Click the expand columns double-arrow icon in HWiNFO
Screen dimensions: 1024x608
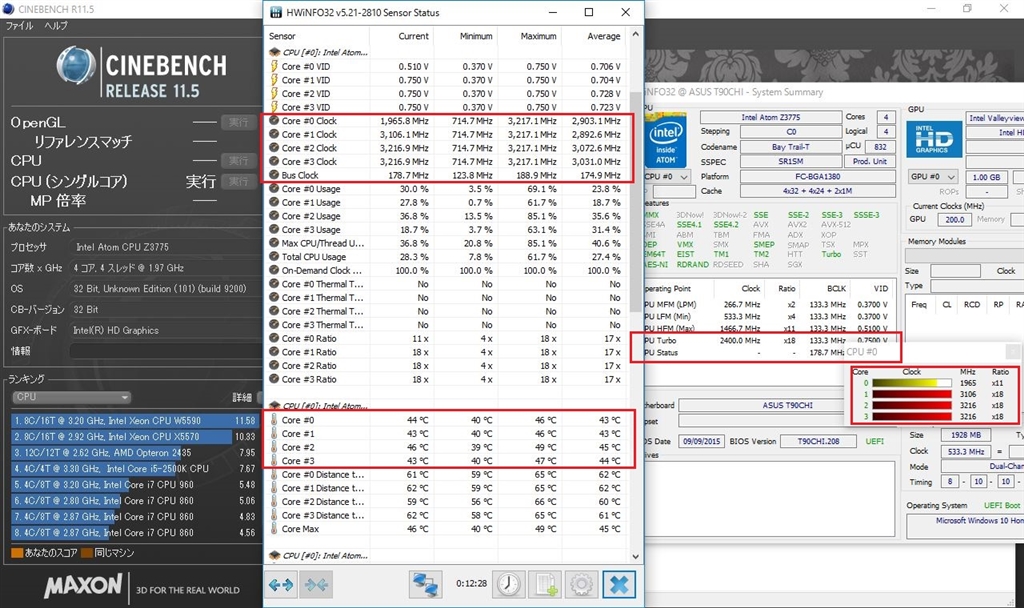point(281,584)
